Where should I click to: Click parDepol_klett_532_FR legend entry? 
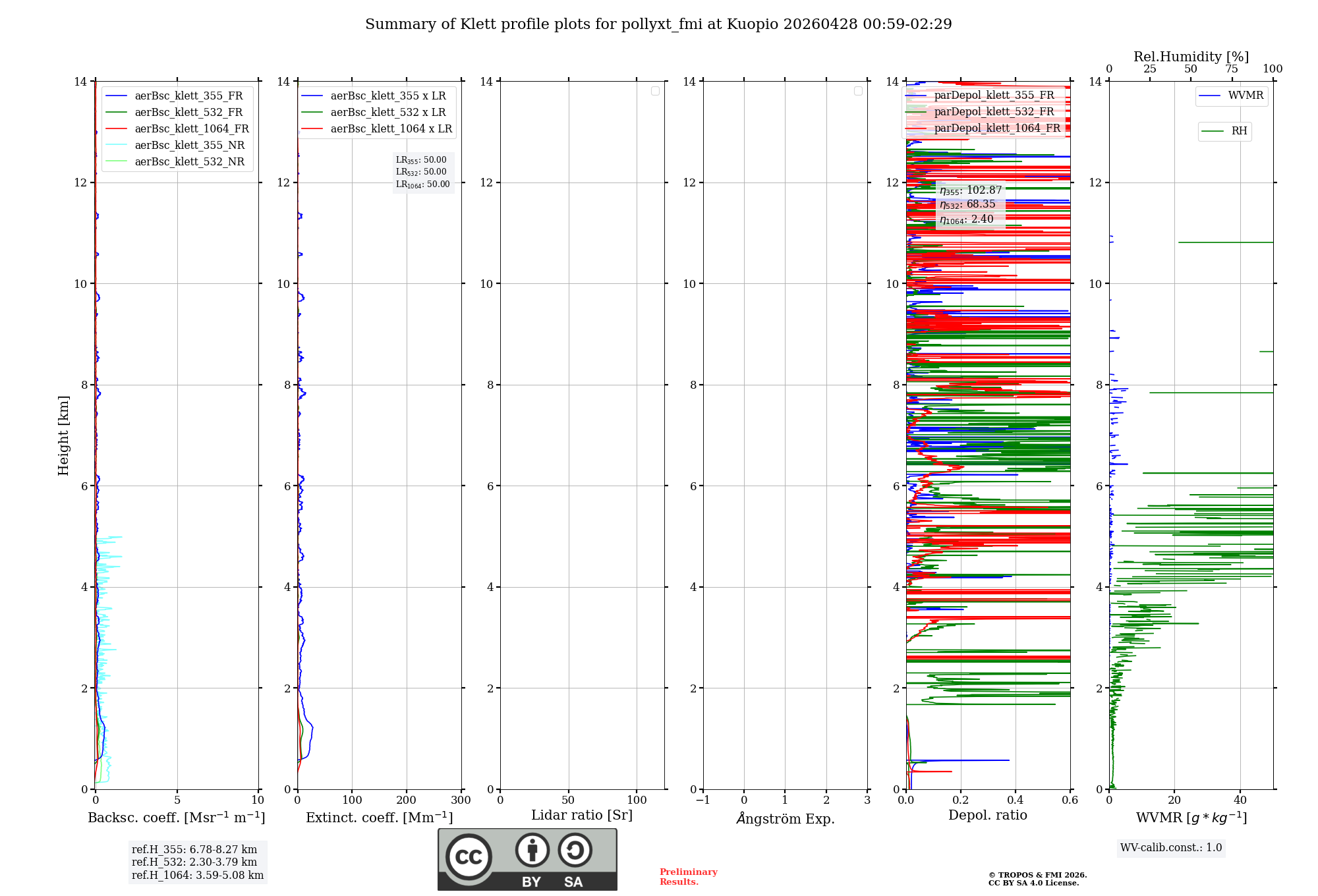[994, 112]
